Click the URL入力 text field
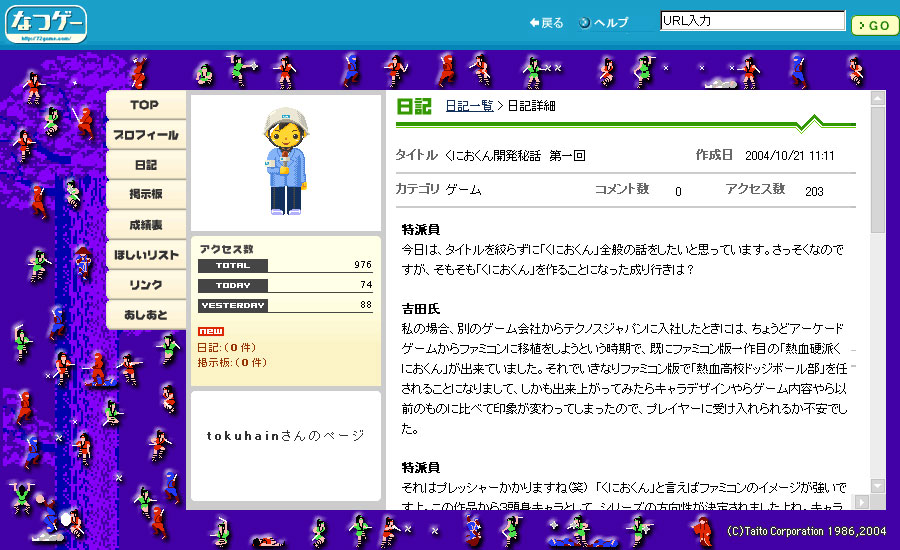 [752, 21]
